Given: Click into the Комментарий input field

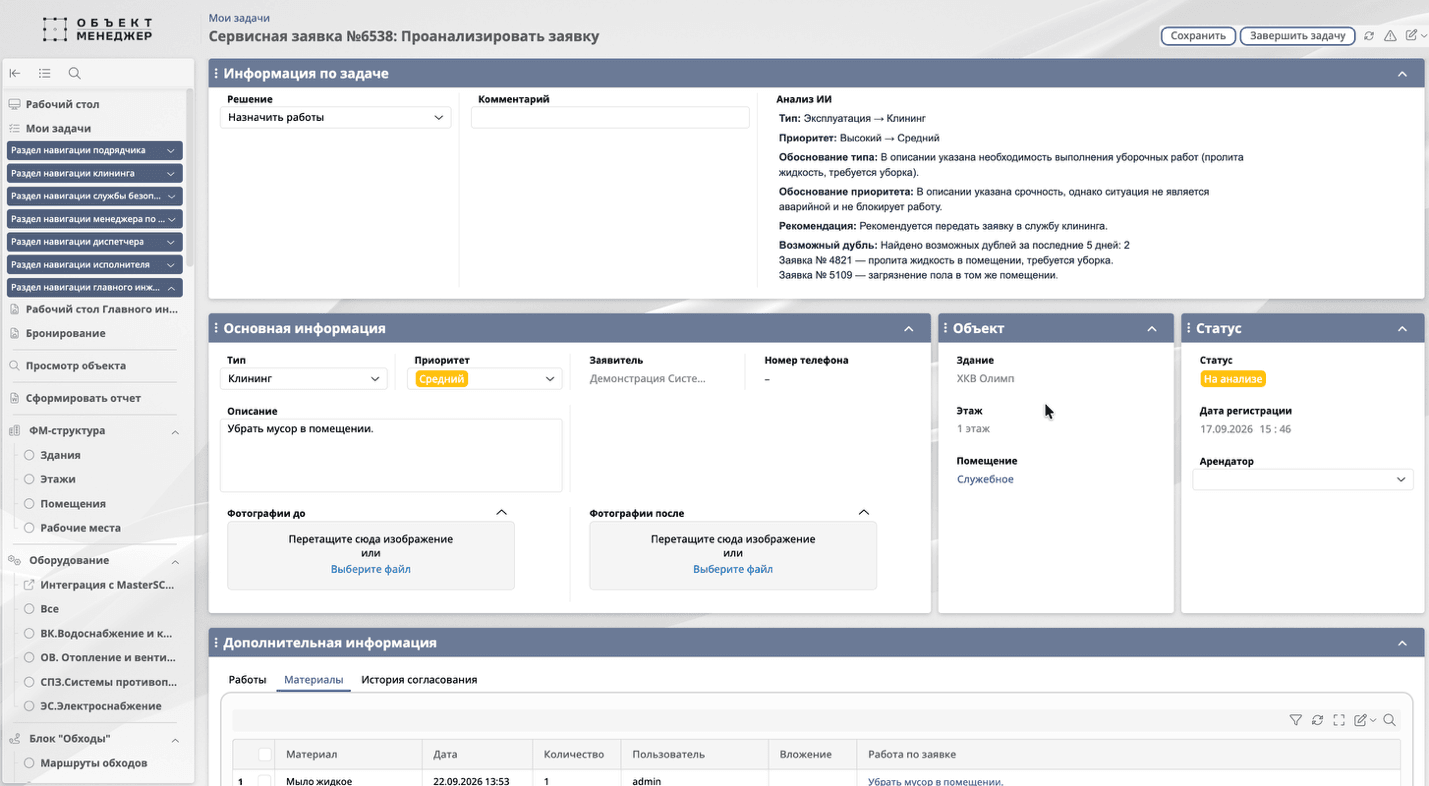Looking at the screenshot, I should point(610,118).
